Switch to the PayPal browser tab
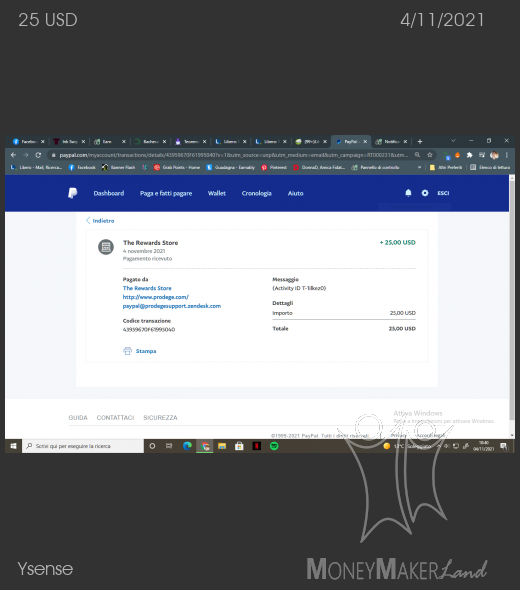Screen dimensions: 520x590 point(351,141)
